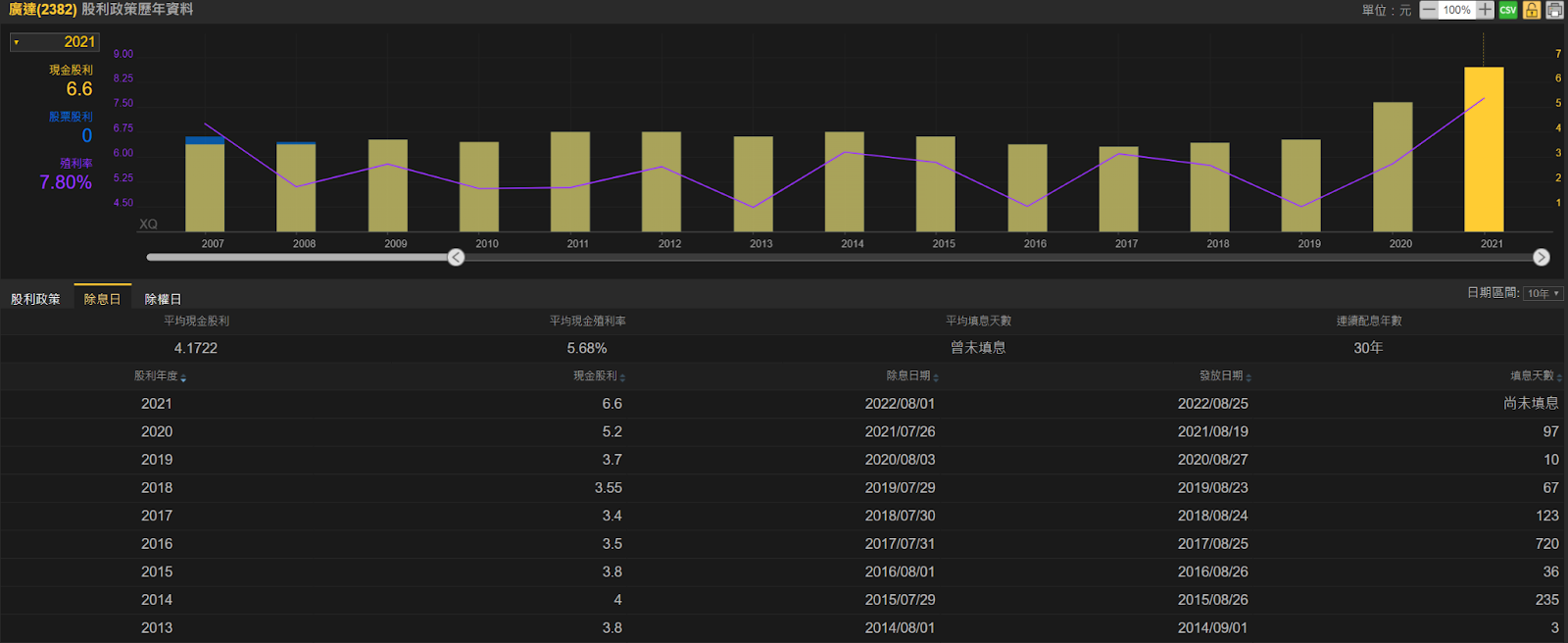Click ex-dividend date 2022/08/01
Screen dimensions: 1568x643
point(900,404)
